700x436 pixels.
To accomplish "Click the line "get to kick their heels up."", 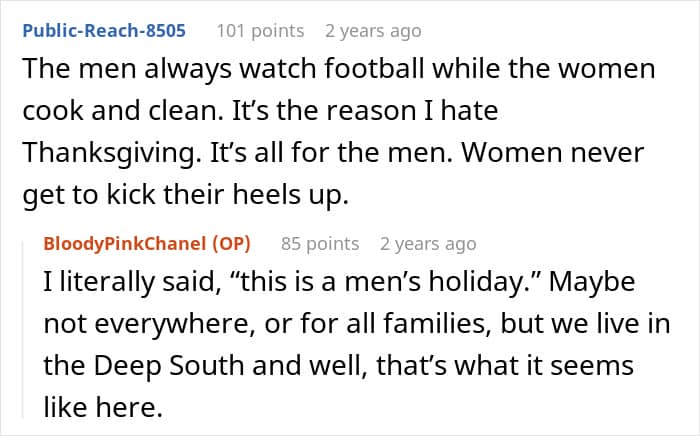I will coord(186,196).
